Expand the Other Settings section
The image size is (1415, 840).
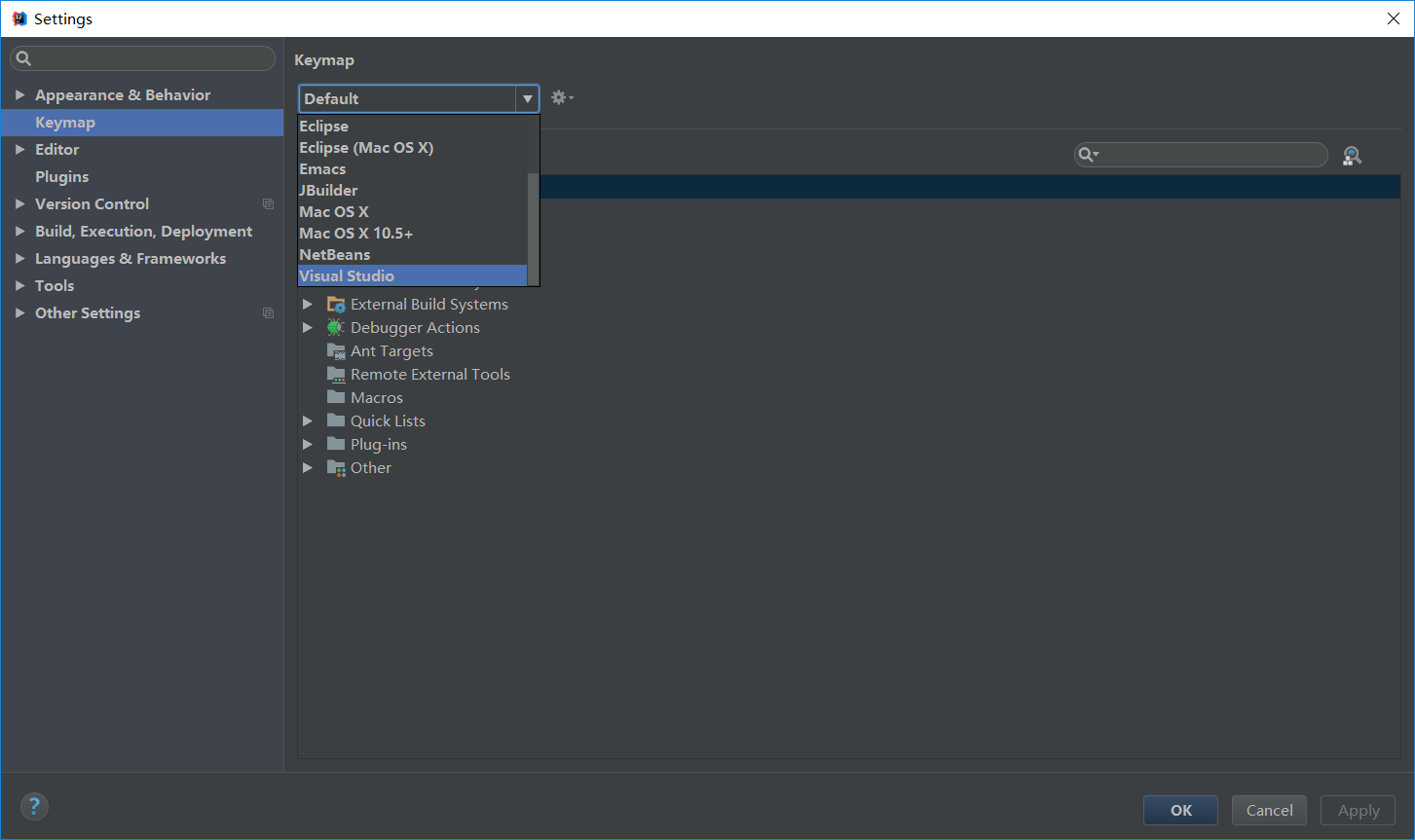tap(19, 312)
